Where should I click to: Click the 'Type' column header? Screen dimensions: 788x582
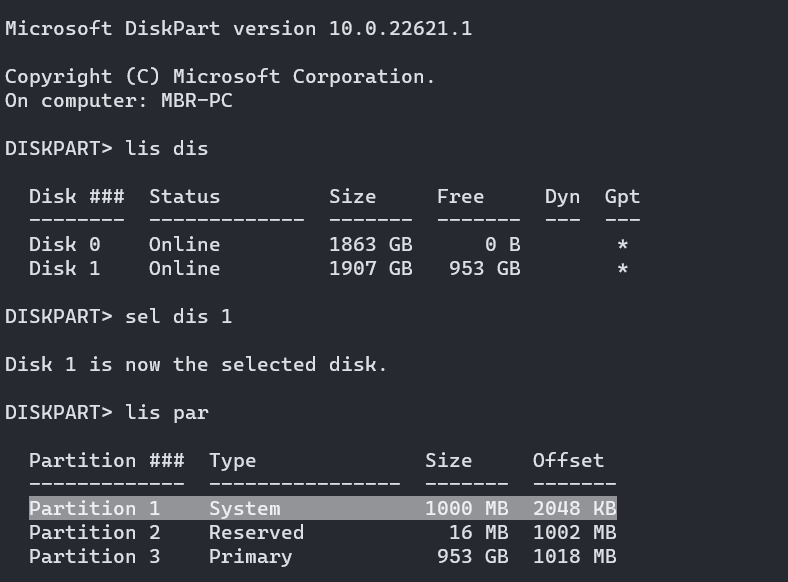coord(233,462)
